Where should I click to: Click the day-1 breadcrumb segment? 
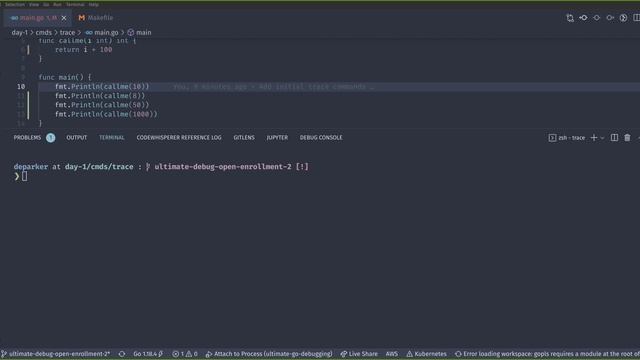20,33
